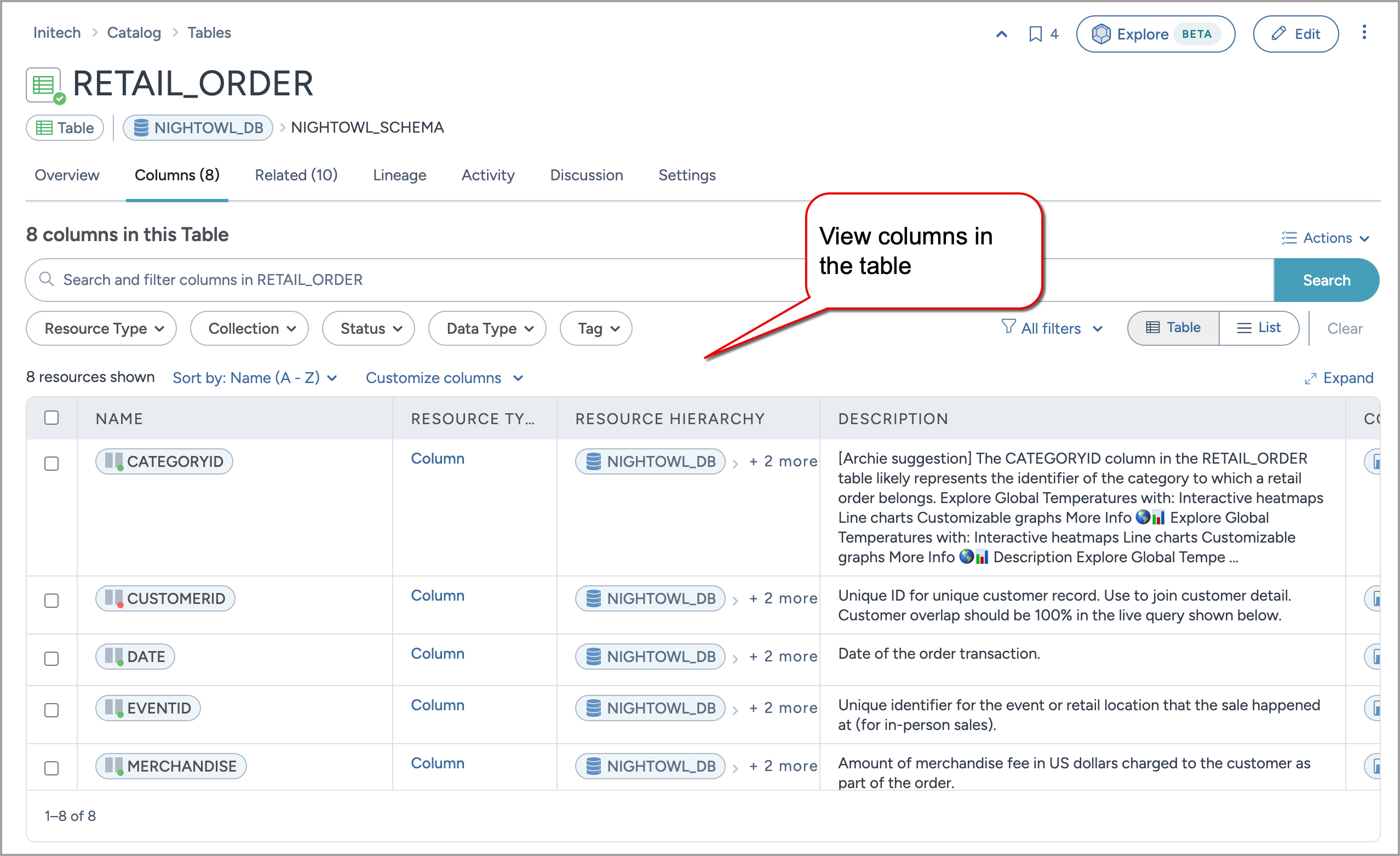This screenshot has height=856, width=1400.
Task: Check the CUSTOMERID row checkbox
Action: click(51, 600)
